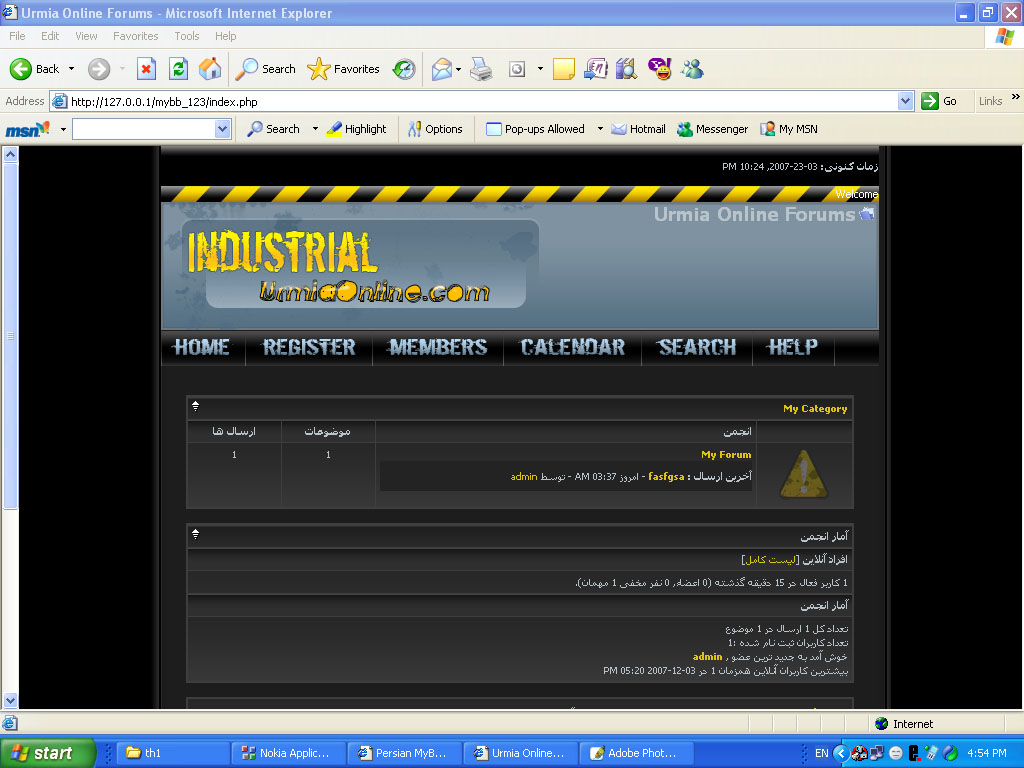Click the MSN butterfly logo
Viewport: 1024px width, 768px height.
click(x=27, y=129)
